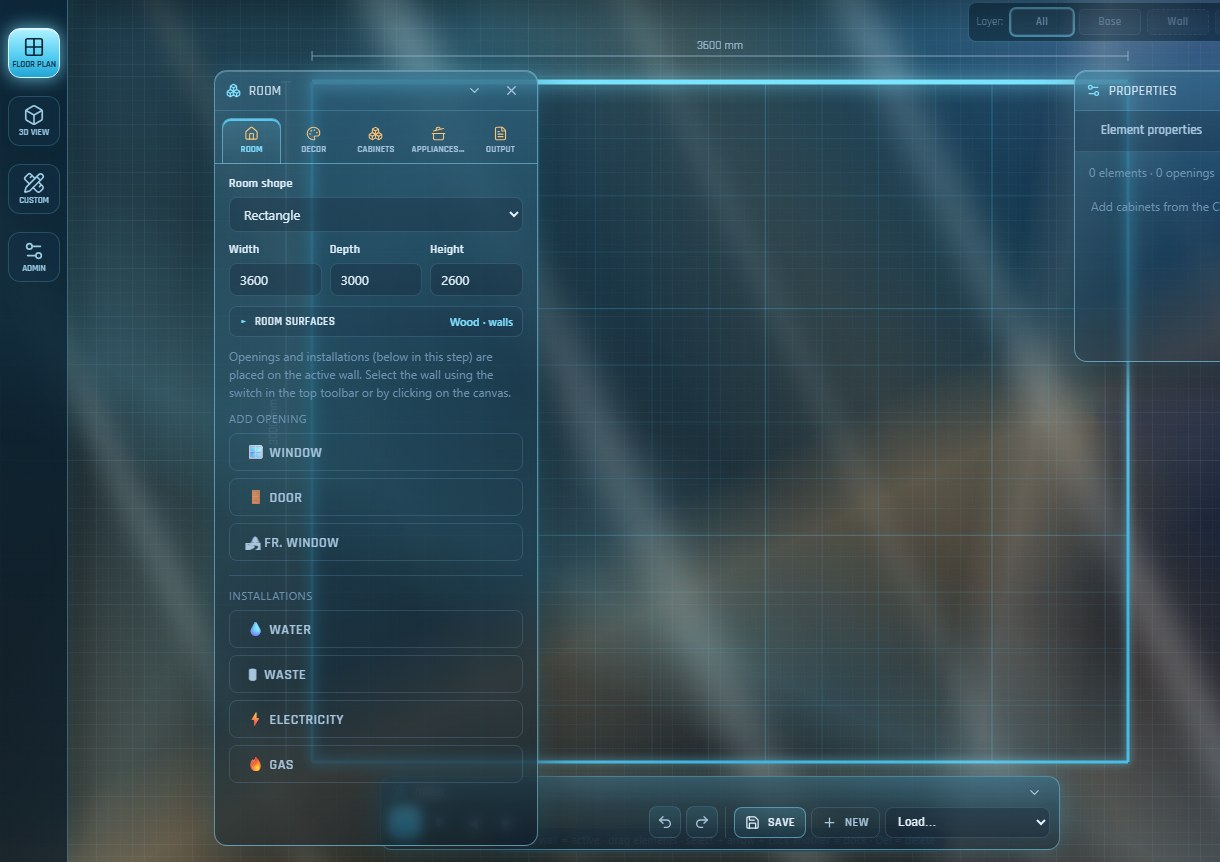The height and width of the screenshot is (862, 1220).
Task: Add a Fr. Window opening
Action: (x=376, y=542)
